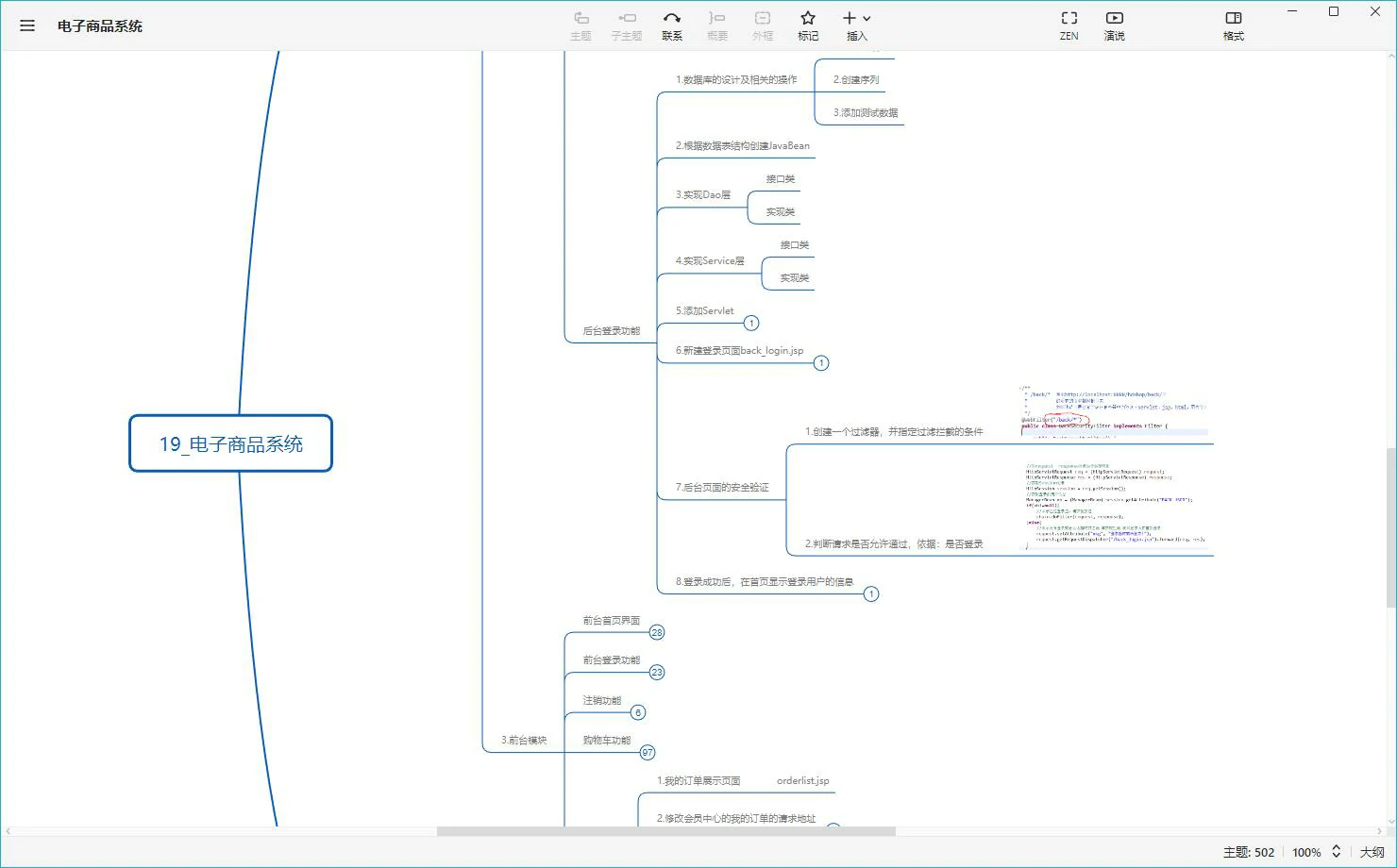Click the topic count 主题: 502

click(x=1249, y=852)
